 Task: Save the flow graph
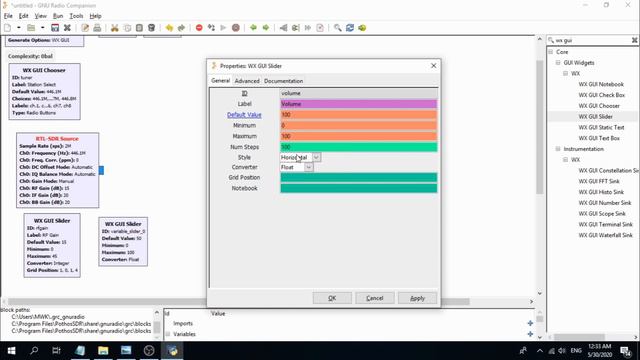tap(55, 28)
